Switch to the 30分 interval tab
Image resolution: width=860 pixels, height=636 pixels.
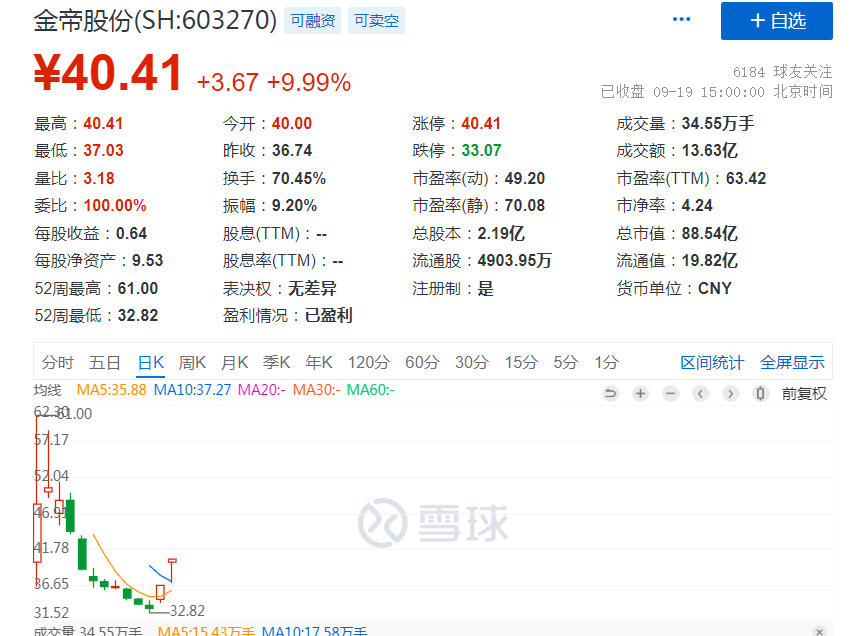click(472, 362)
